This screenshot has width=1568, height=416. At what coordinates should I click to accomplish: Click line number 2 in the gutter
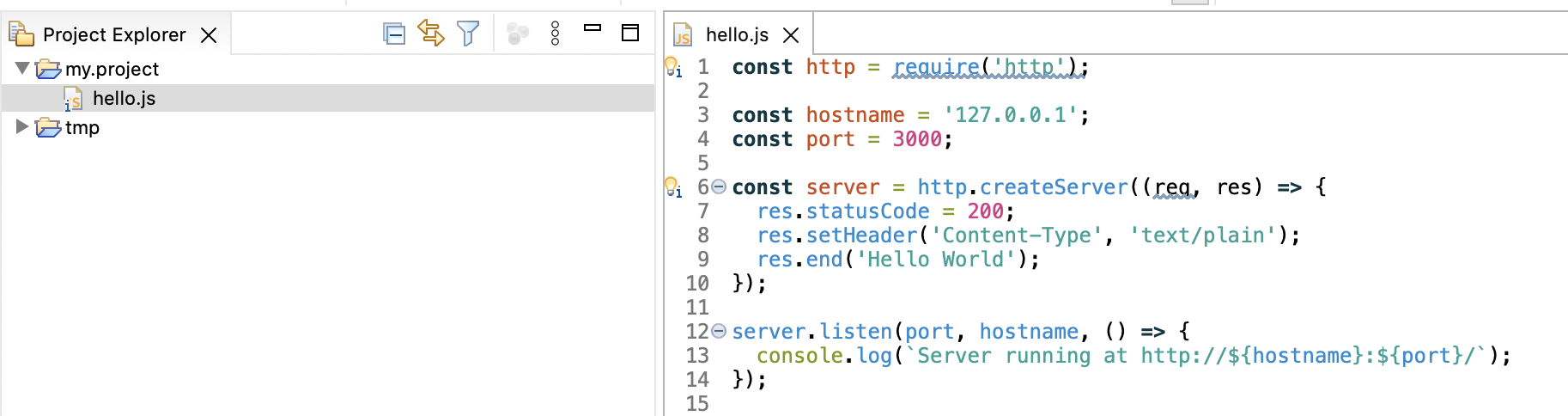[703, 91]
